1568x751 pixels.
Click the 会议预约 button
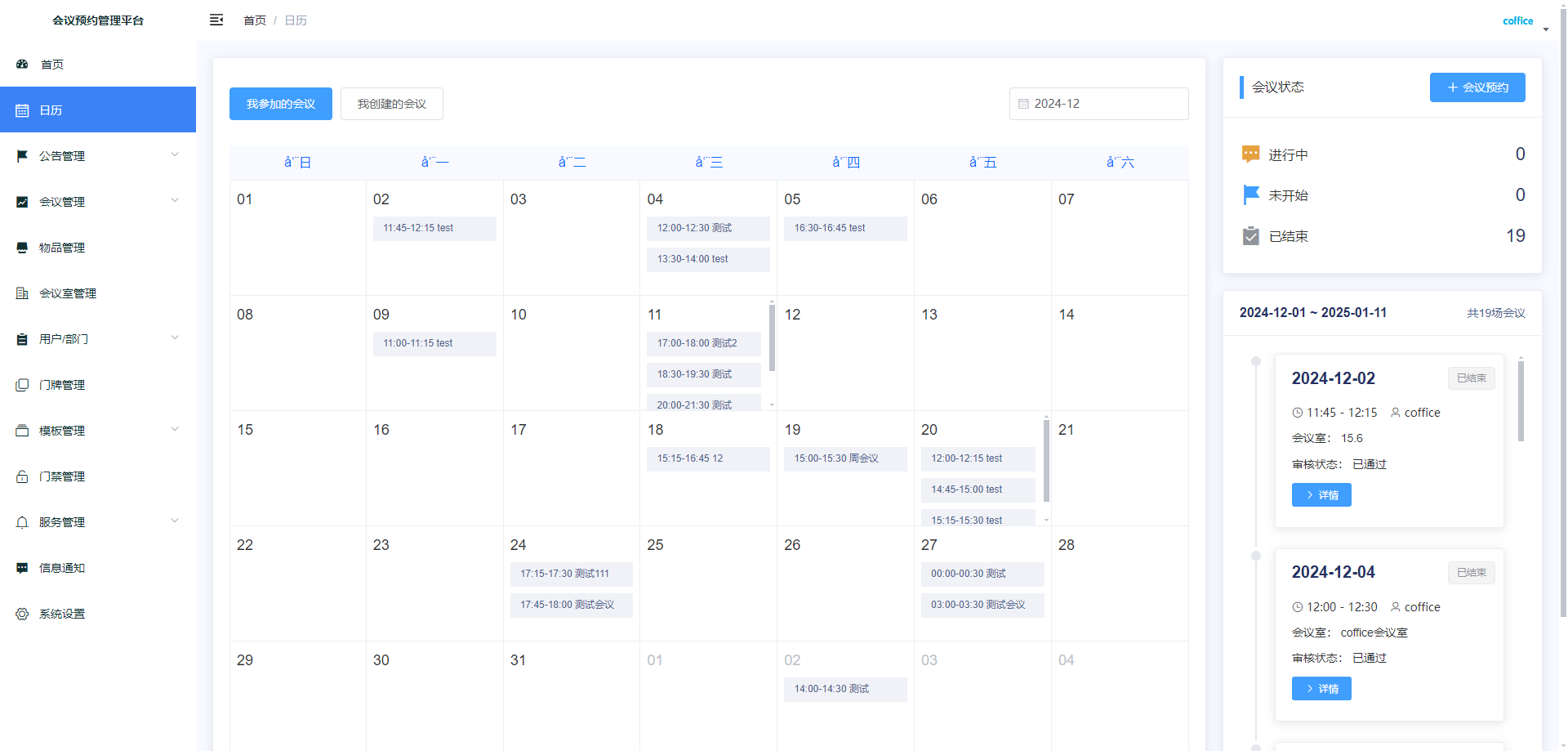[x=1477, y=87]
